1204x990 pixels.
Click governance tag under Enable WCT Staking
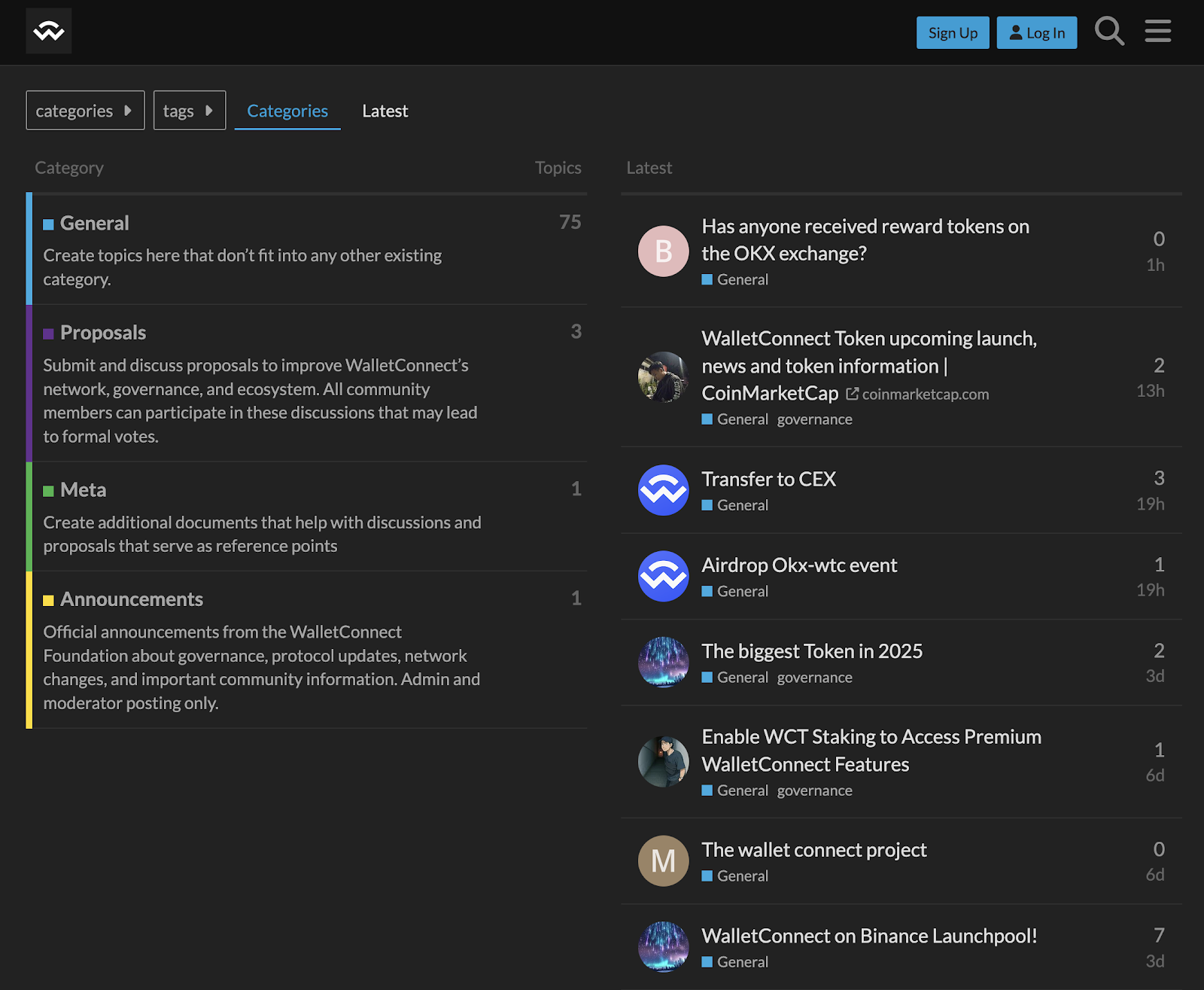point(814,790)
